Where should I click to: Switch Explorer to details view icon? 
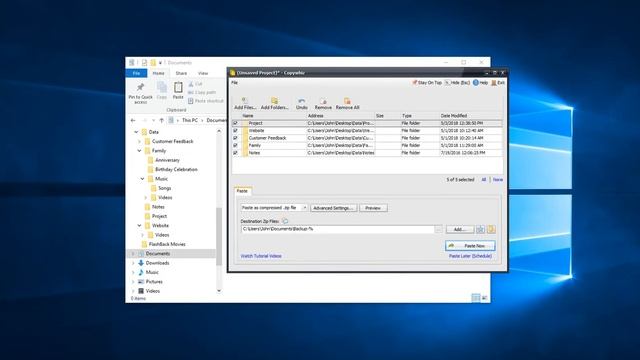(x=476, y=298)
